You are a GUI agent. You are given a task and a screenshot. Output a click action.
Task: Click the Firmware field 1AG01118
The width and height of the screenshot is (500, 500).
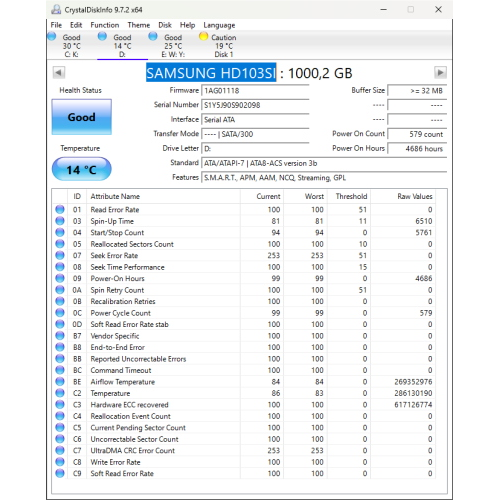click(x=255, y=91)
